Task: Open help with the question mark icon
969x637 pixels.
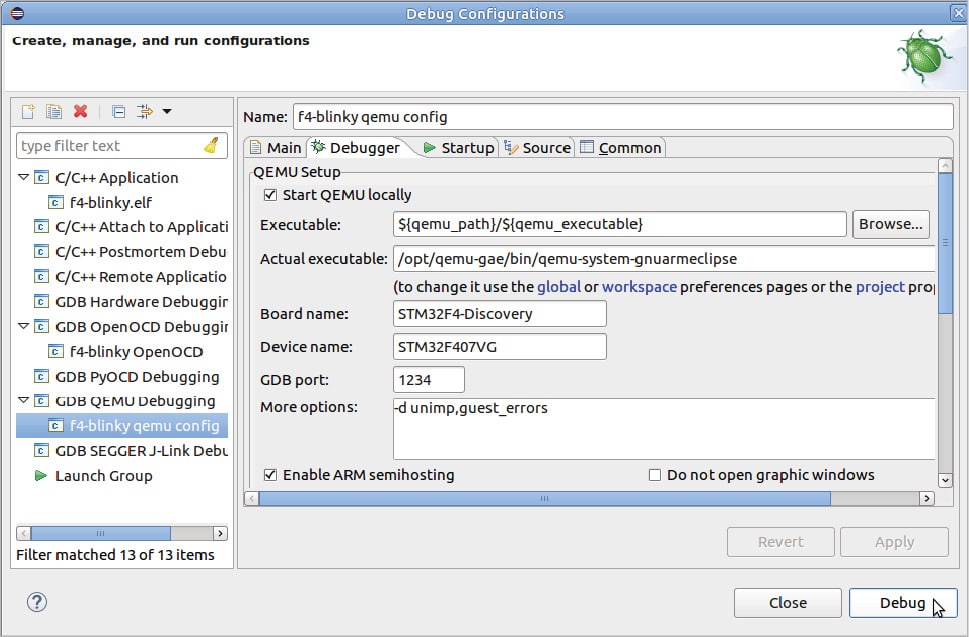Action: tap(36, 602)
